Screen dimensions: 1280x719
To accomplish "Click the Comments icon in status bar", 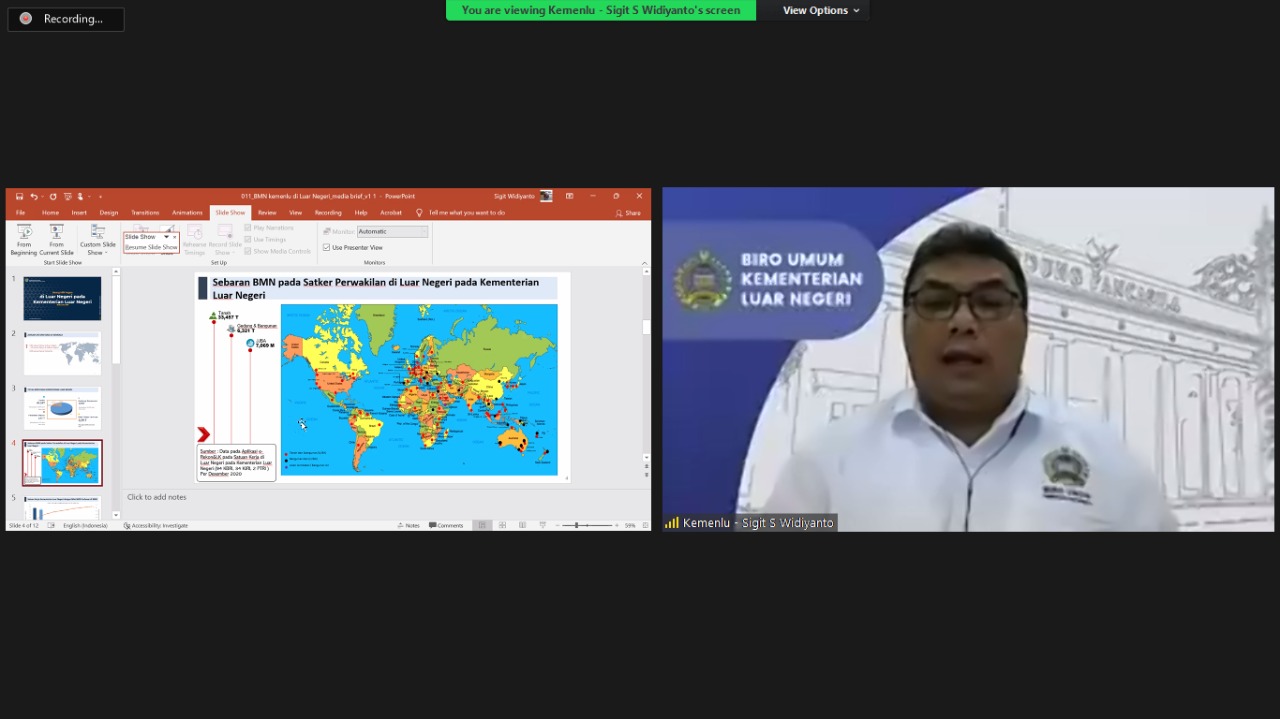I will [446, 525].
